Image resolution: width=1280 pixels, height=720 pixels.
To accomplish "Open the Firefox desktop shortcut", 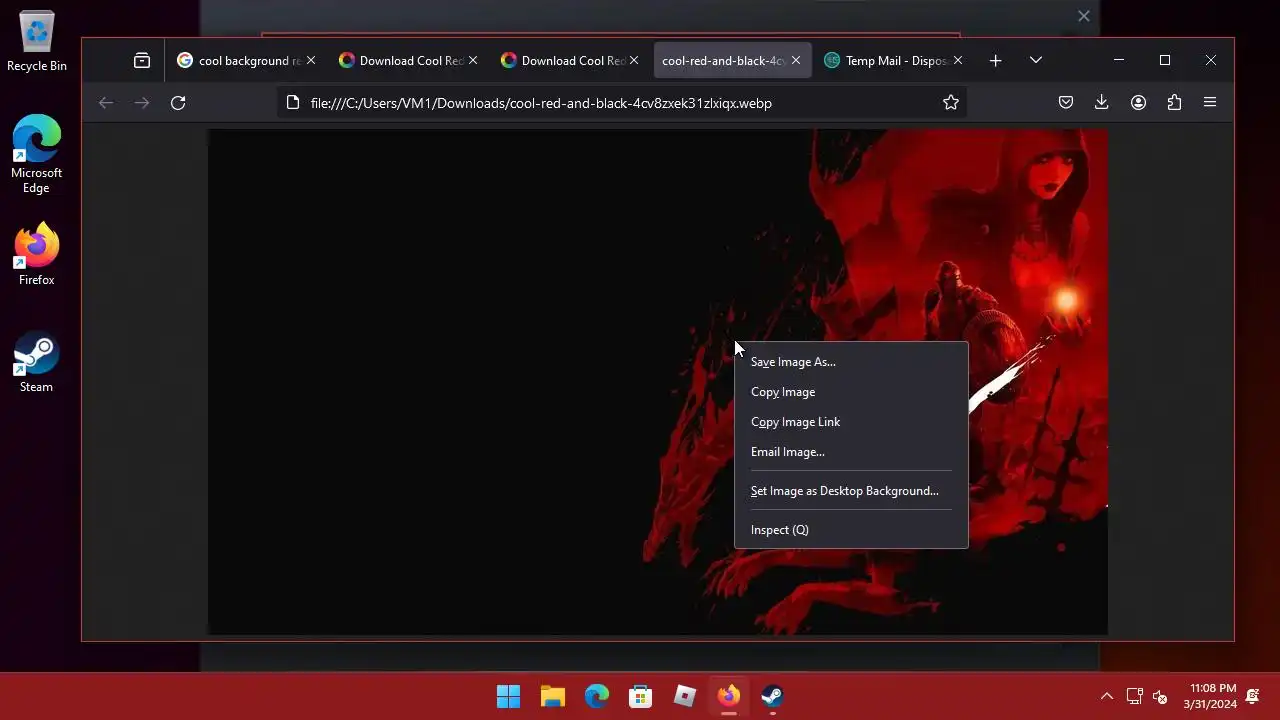I will point(37,254).
